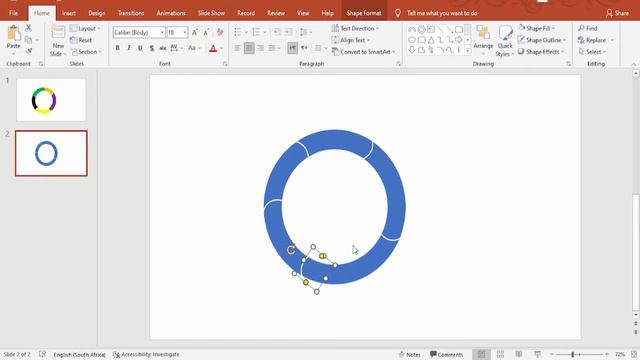
Task: Switch to the Design tab
Action: pyautogui.click(x=96, y=13)
